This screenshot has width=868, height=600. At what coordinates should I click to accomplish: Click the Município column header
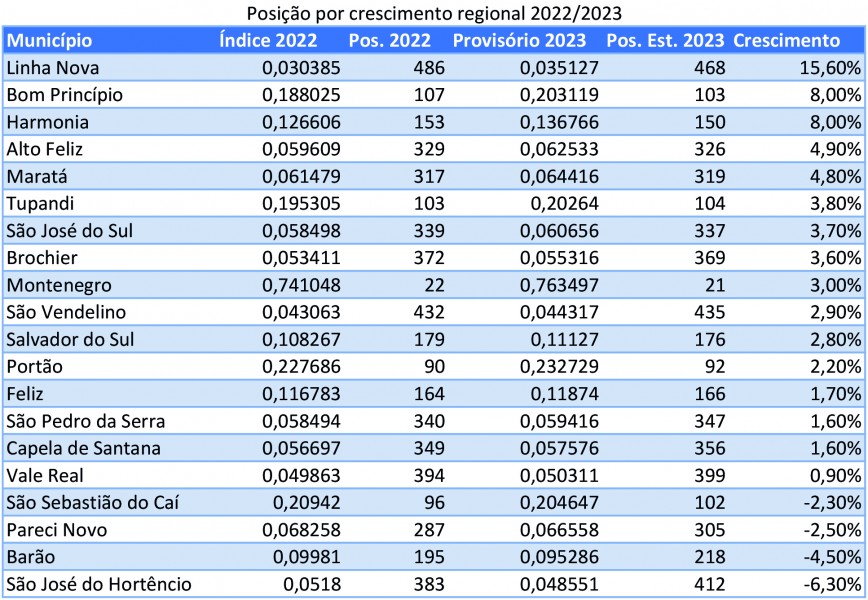(x=50, y=41)
